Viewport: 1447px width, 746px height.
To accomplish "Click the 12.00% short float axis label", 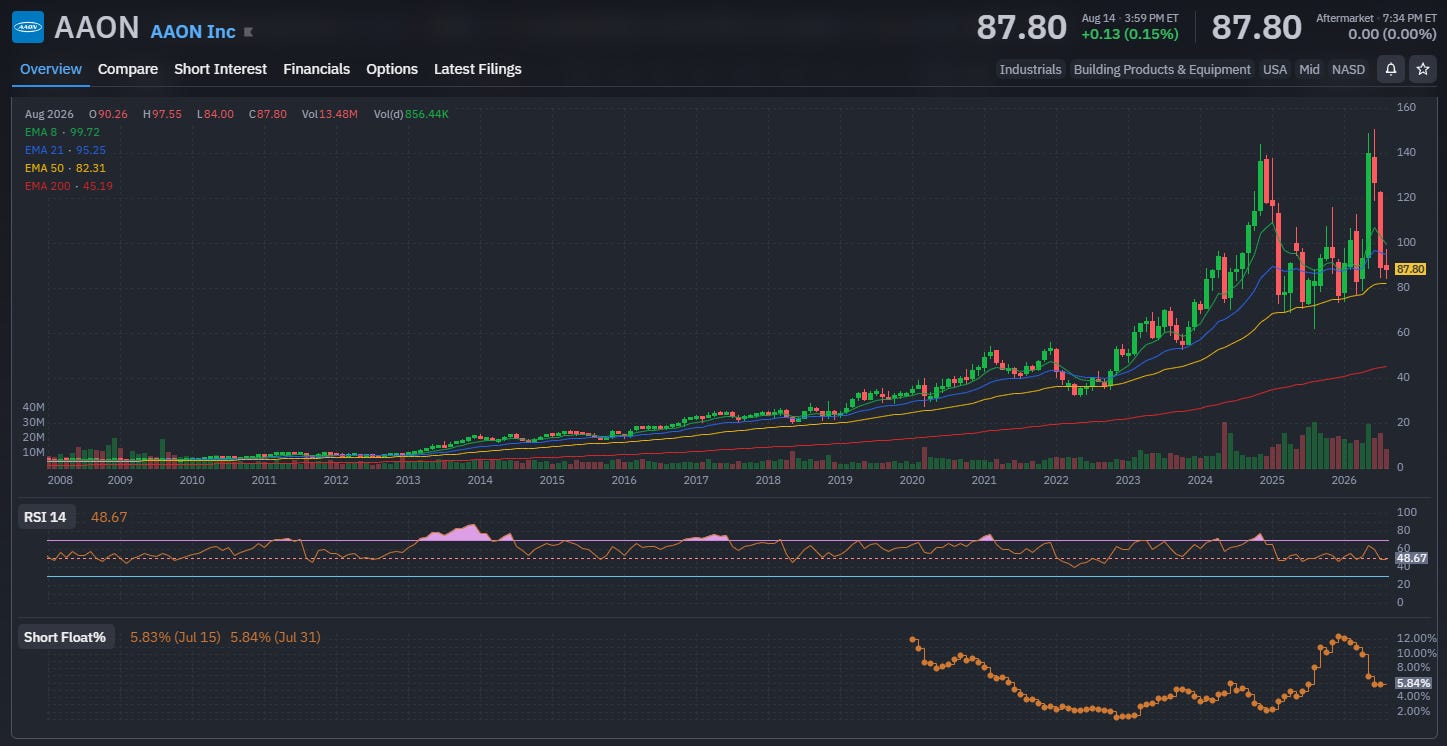I will click(1417, 639).
